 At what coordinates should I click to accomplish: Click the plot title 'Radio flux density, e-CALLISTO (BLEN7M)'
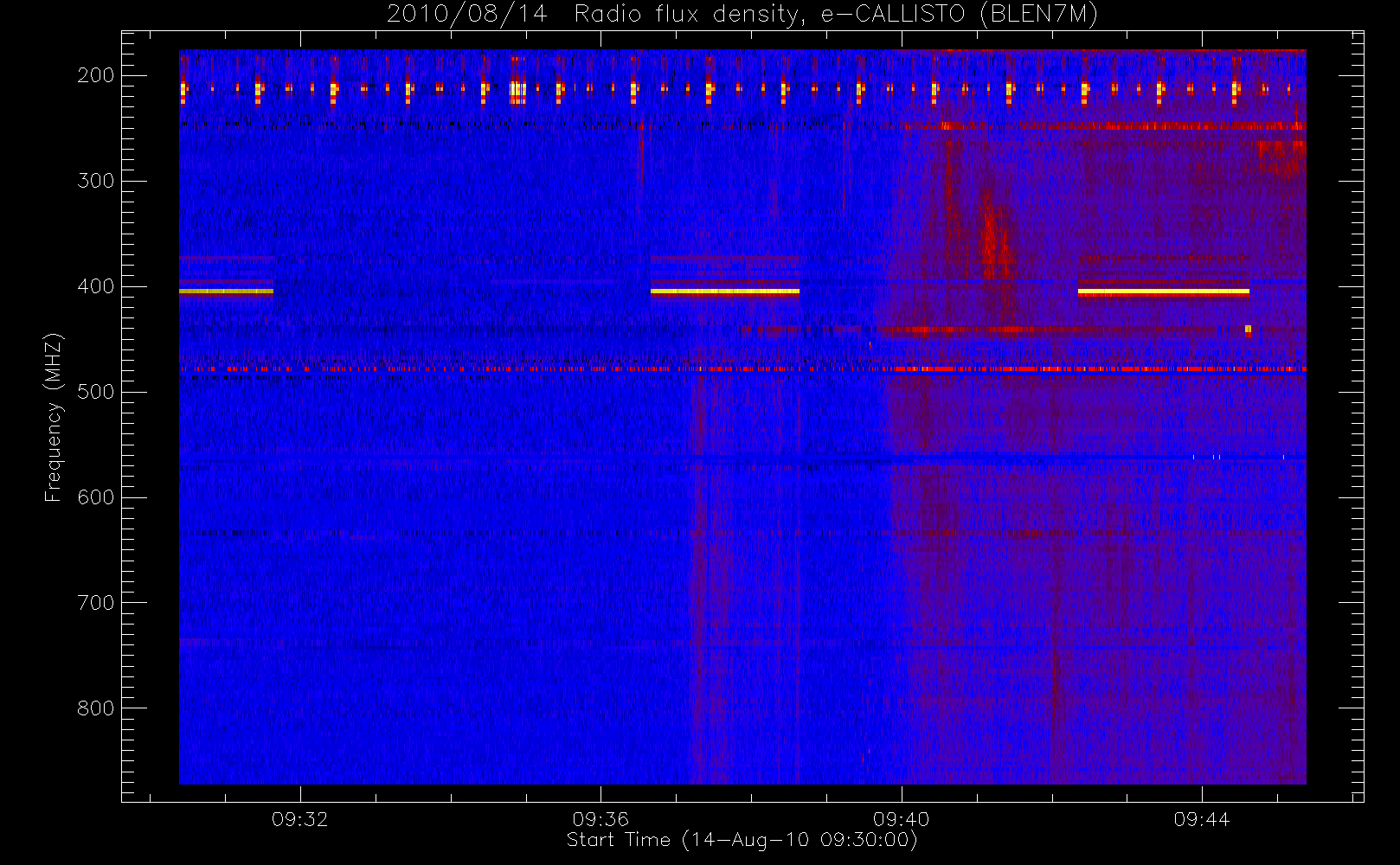(x=836, y=15)
